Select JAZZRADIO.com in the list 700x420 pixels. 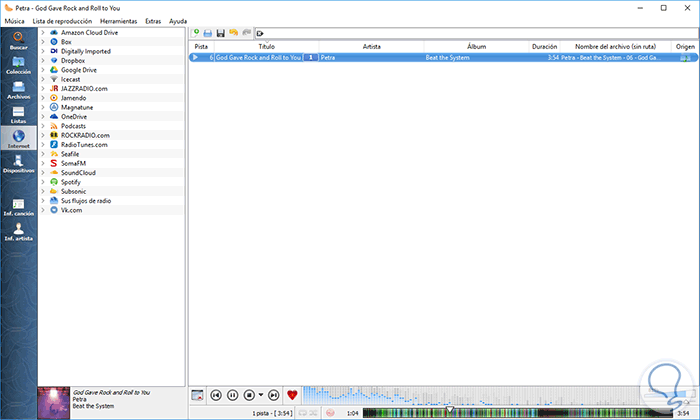(84, 89)
